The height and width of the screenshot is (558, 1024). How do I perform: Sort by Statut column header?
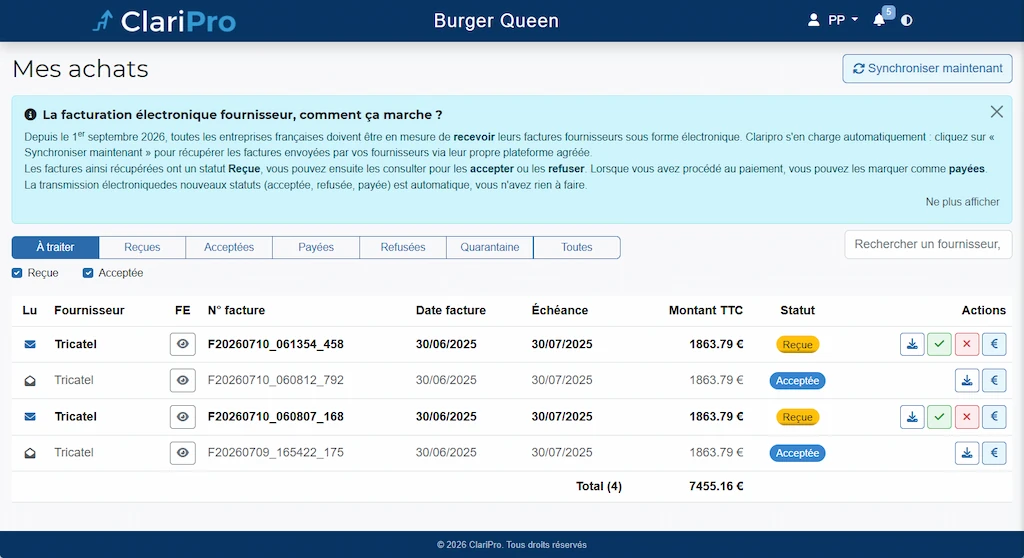point(797,310)
